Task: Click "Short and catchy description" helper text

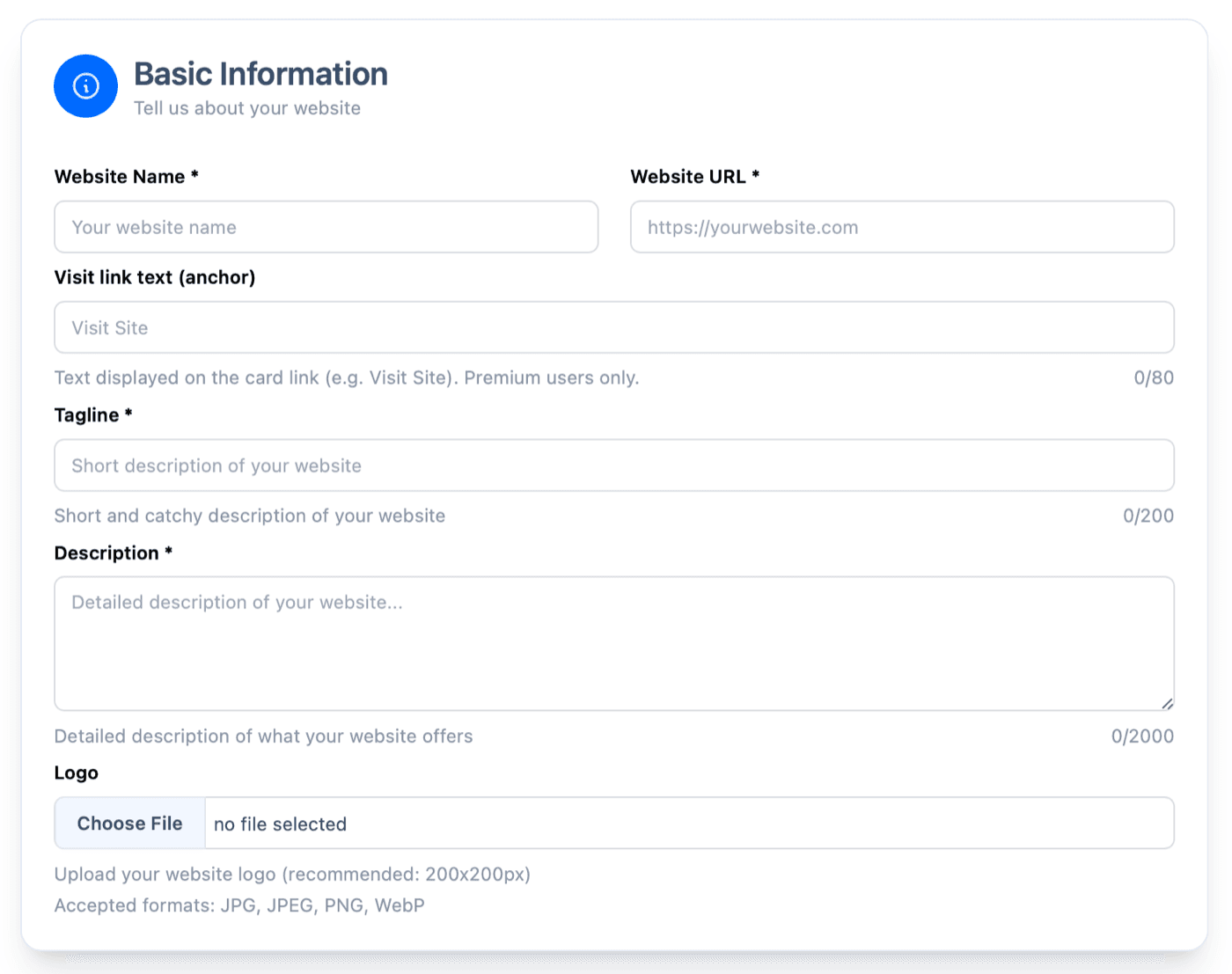Action: [x=250, y=516]
